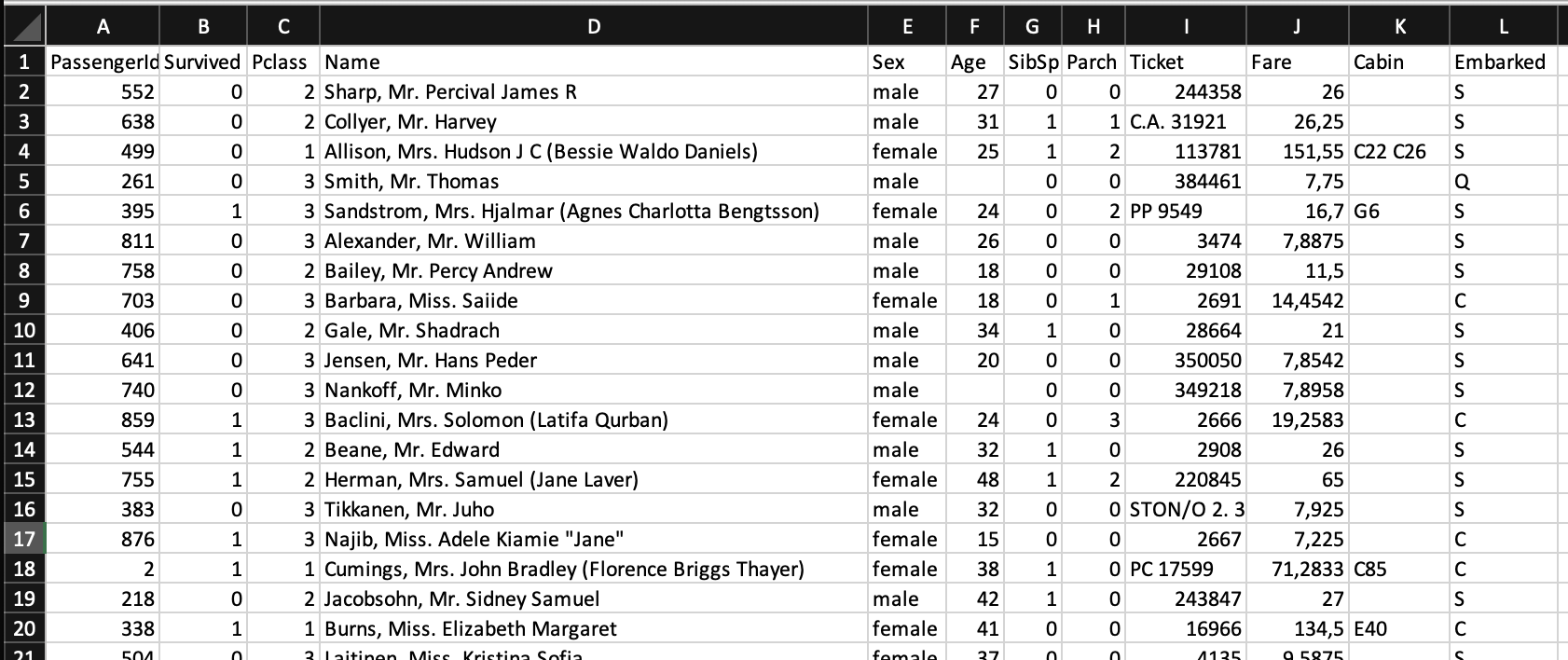Select row 1 header
Viewport: 1568px width, 660px height.
tap(23, 62)
